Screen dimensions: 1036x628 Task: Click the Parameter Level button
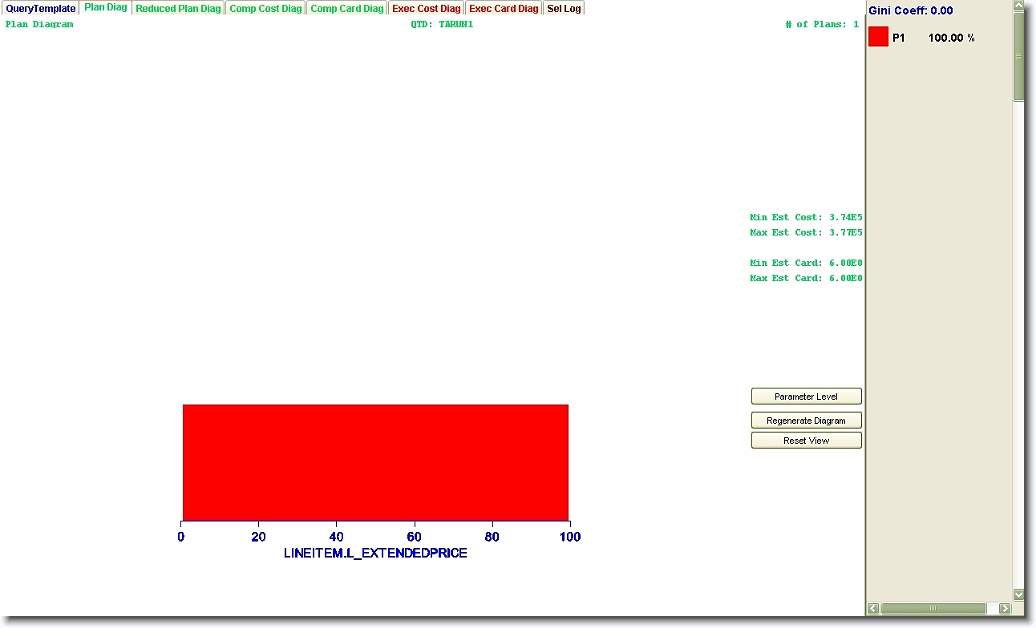[806, 397]
